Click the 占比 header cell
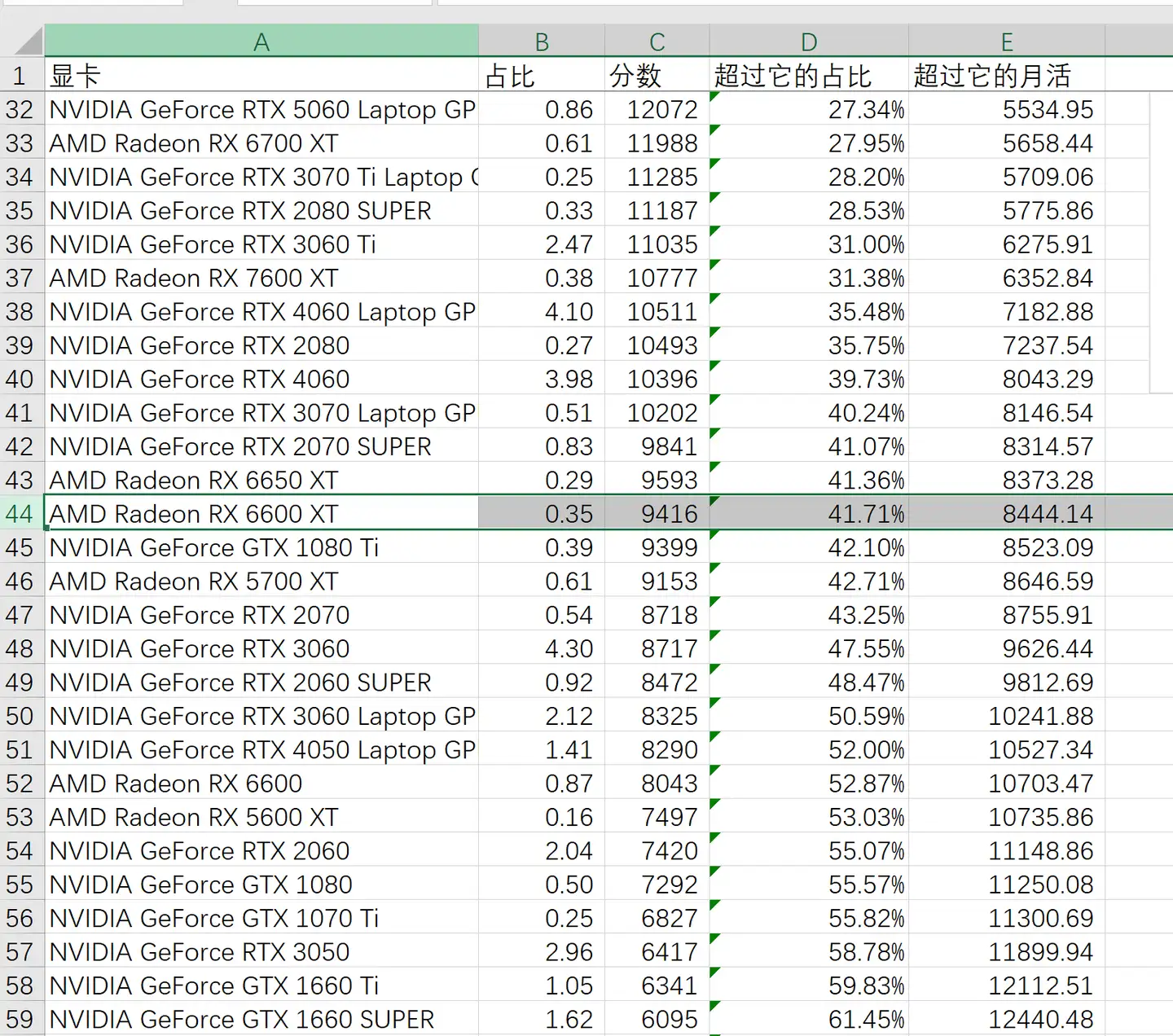This screenshot has height=1036, width=1173. [542, 75]
